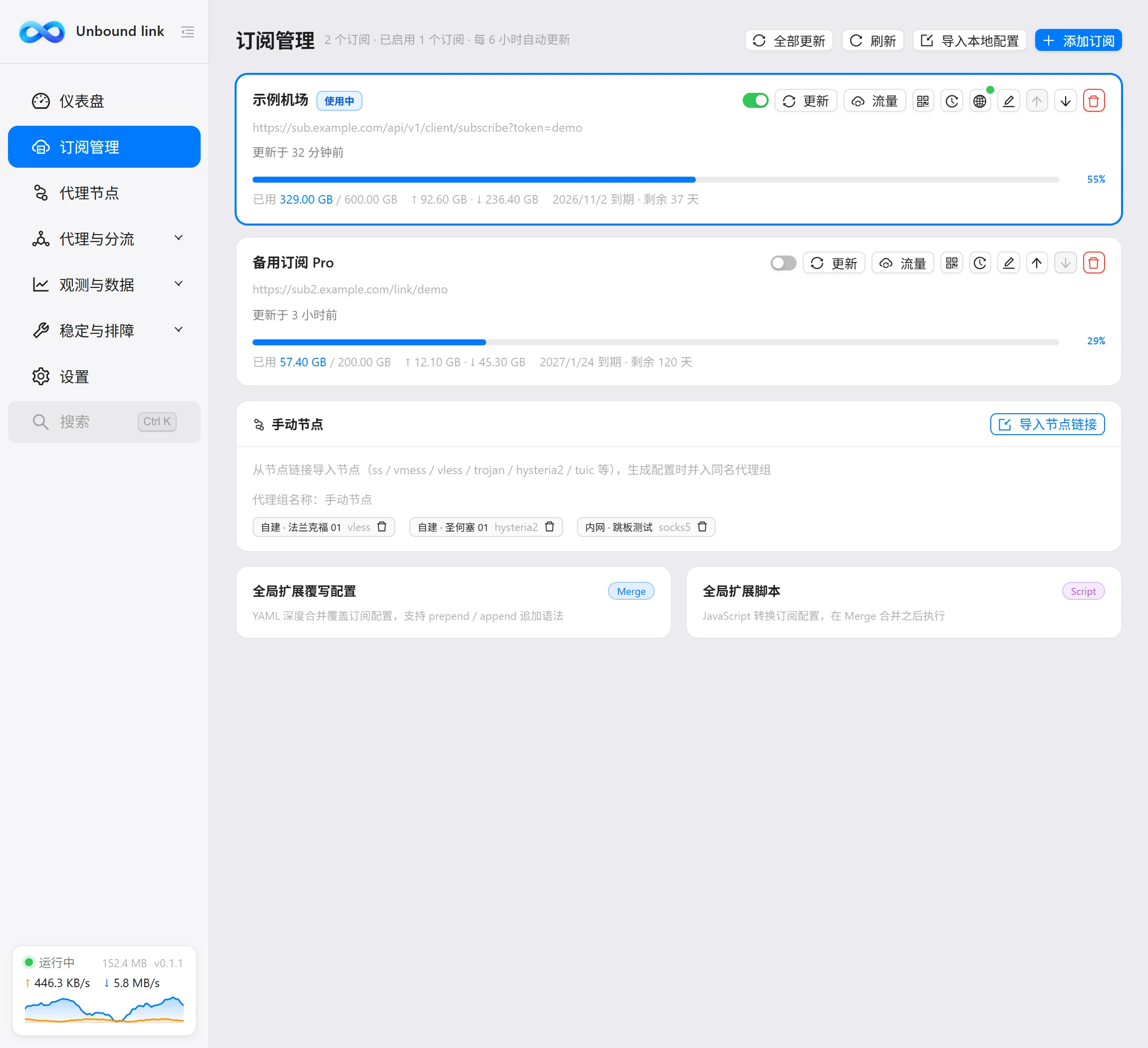Click the traffic speed graph in status panel
Screen dimensions: 1148x1048
[104, 1009]
